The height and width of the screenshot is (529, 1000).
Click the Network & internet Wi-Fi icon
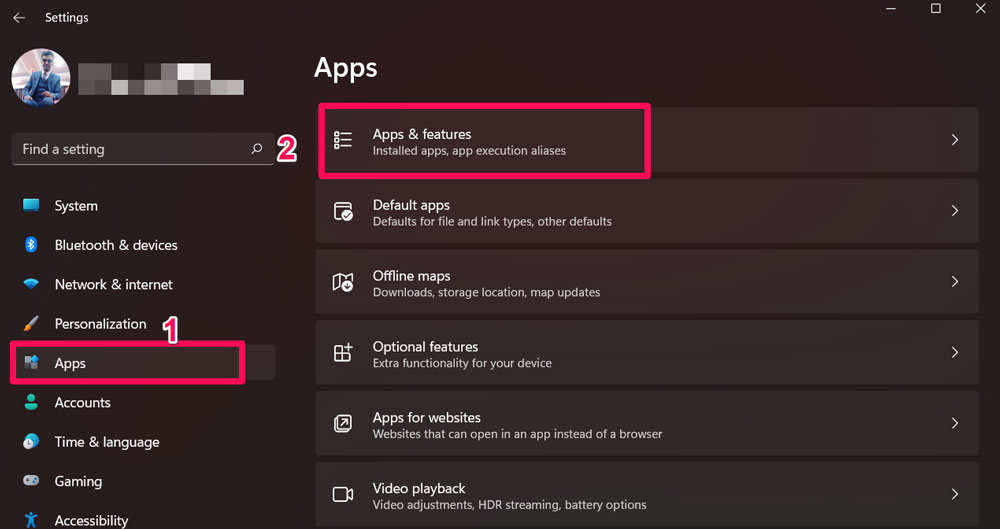(x=31, y=285)
